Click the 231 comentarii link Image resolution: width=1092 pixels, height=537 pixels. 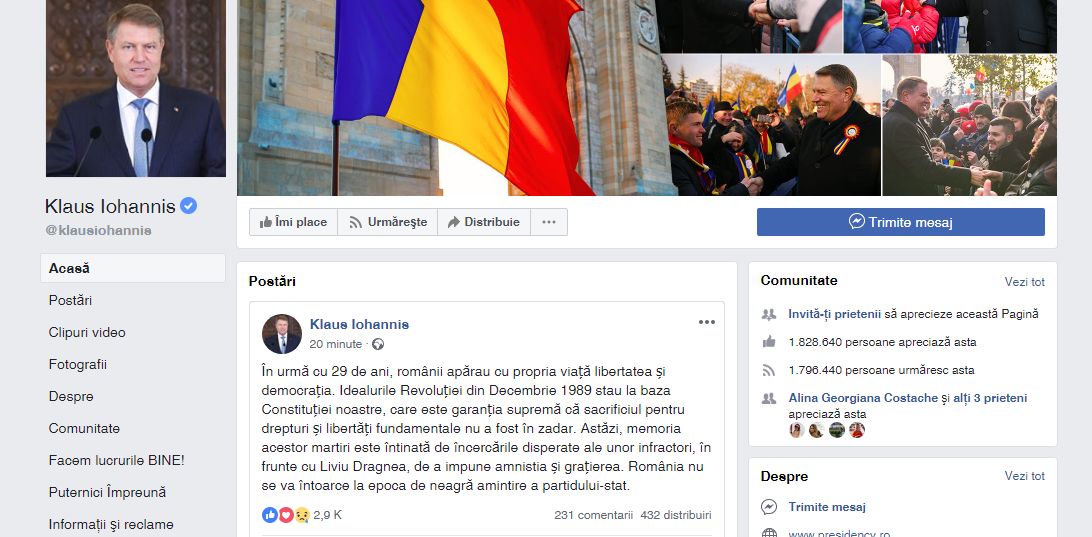(x=593, y=515)
